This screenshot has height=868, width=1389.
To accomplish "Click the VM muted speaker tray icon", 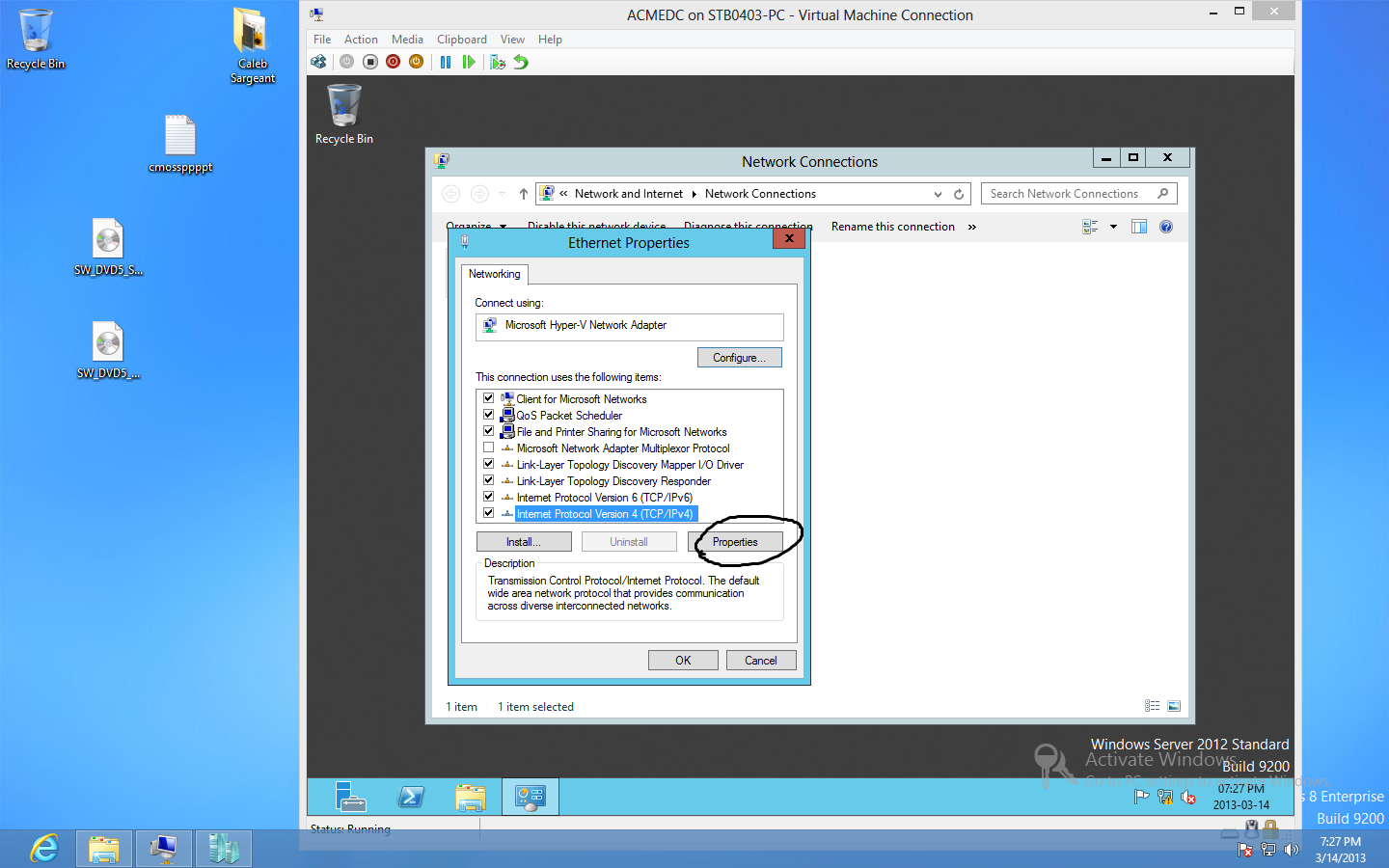I will (x=1188, y=797).
